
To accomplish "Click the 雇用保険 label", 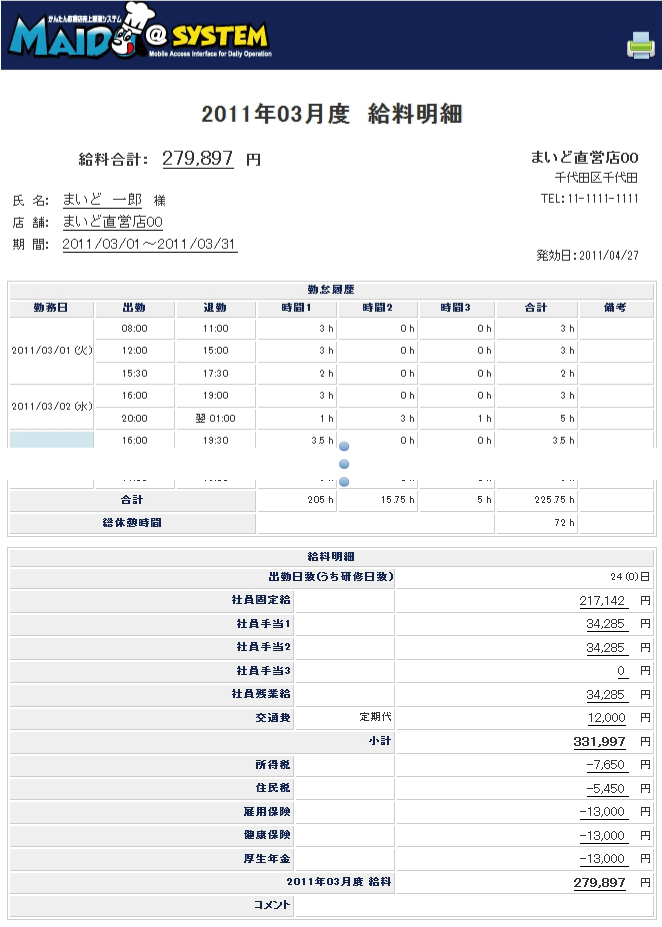I will click(267, 812).
